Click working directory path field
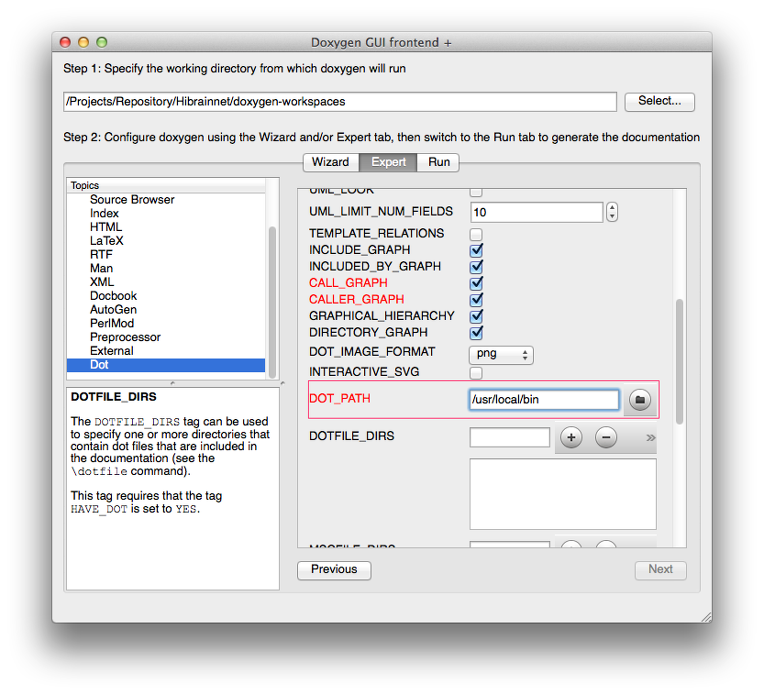This screenshot has width=764, height=695. click(340, 101)
